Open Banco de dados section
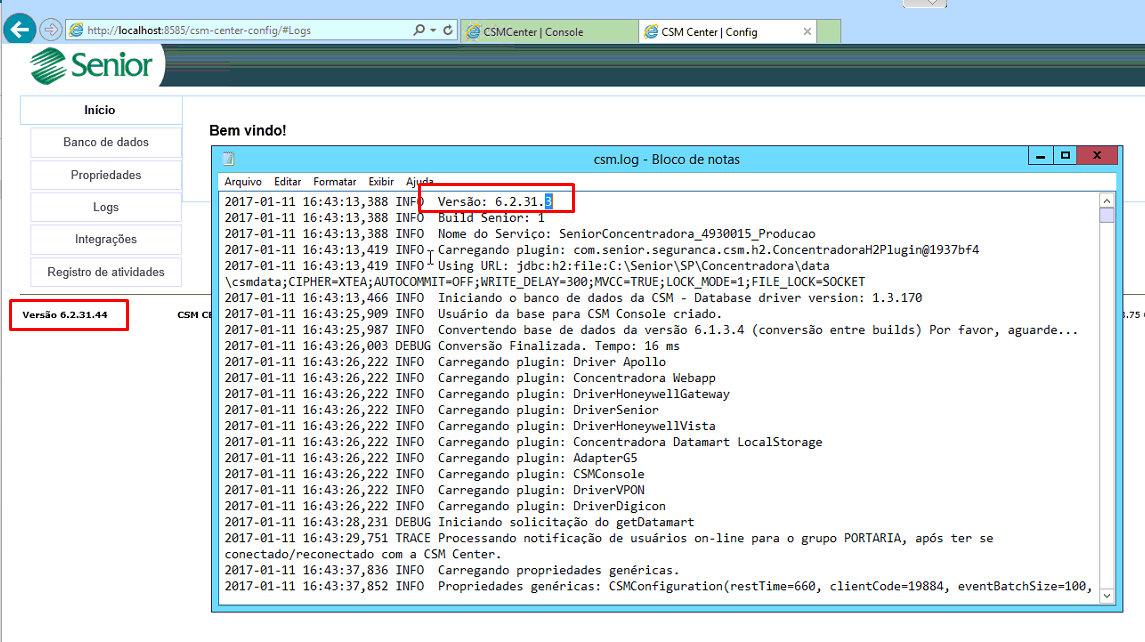 [106, 142]
